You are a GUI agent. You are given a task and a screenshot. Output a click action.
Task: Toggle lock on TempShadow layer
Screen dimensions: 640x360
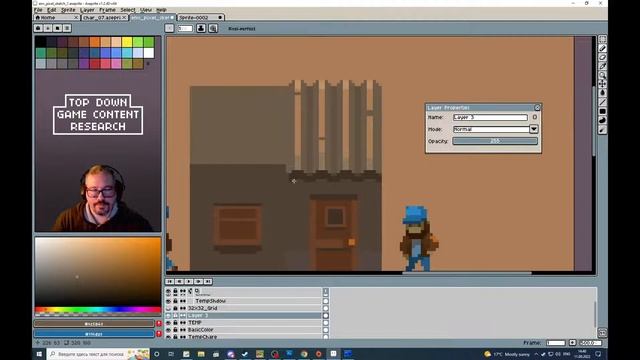176,301
